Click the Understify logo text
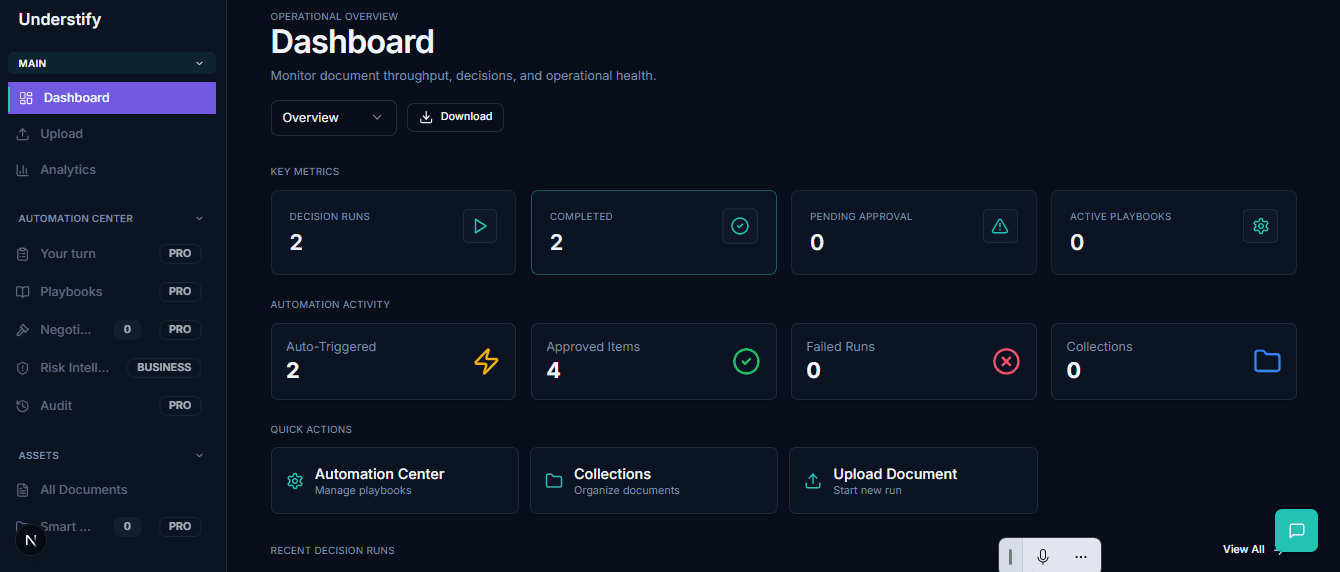Image resolution: width=1340 pixels, height=572 pixels. [60, 19]
